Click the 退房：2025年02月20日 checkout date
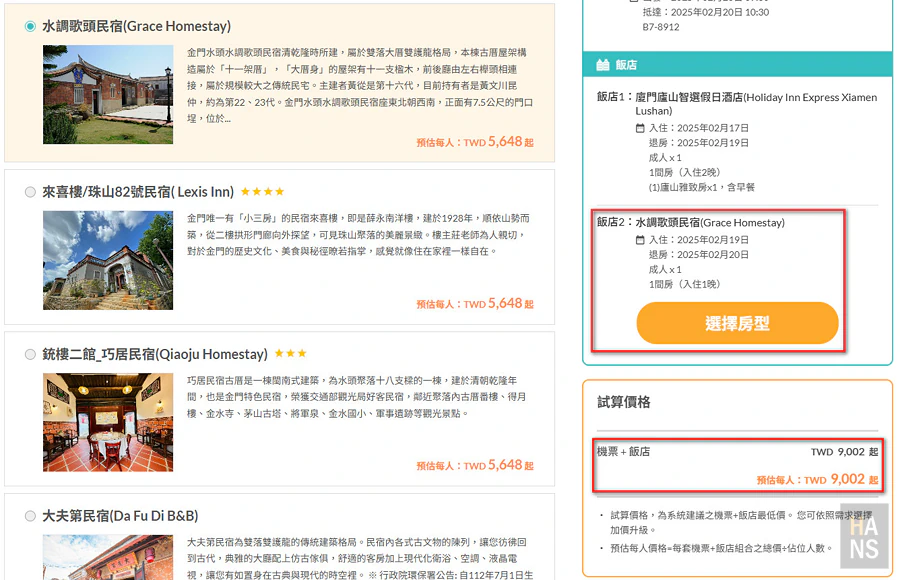Screen dimensions: 900x580 click(x=699, y=255)
